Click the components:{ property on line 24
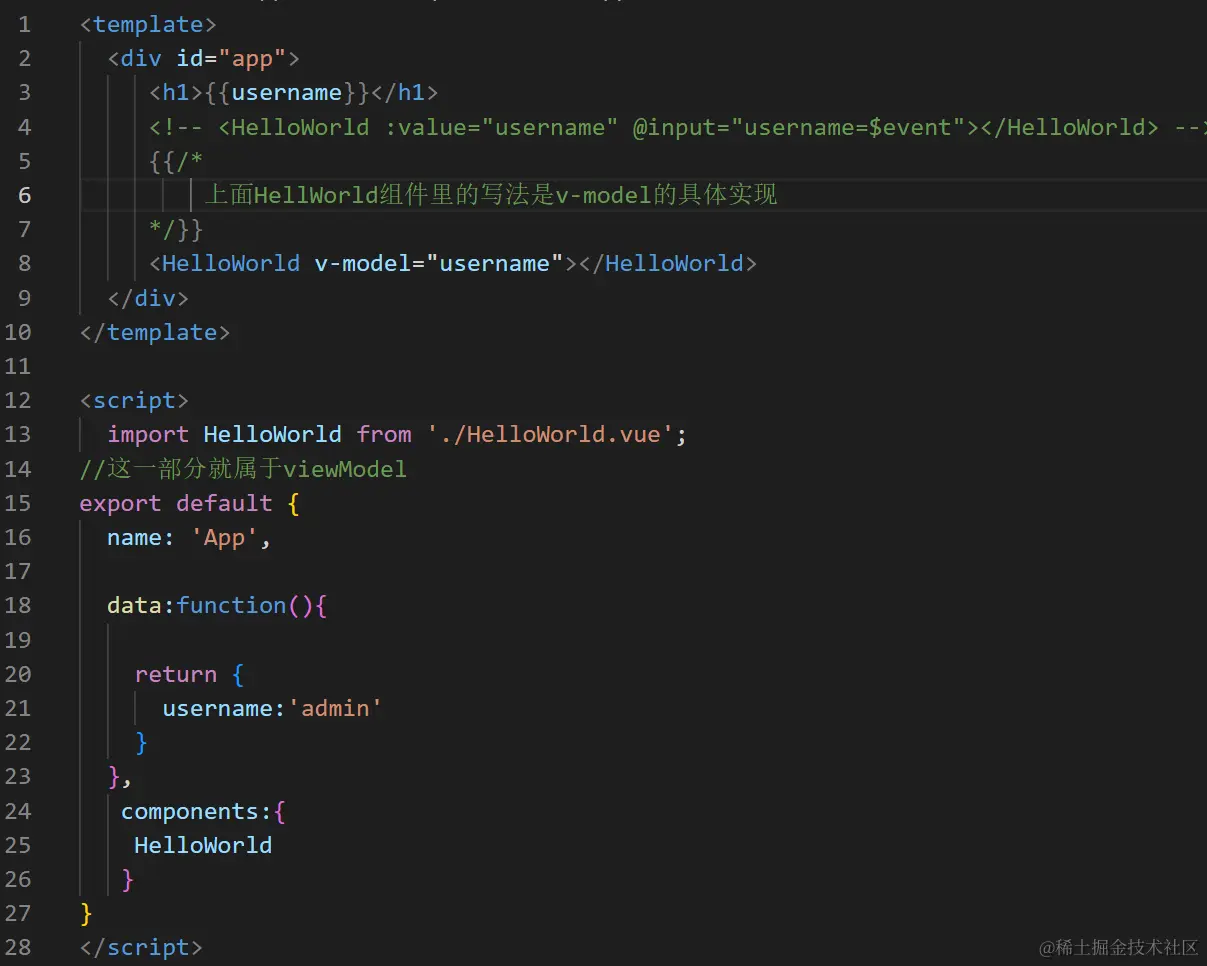The width and height of the screenshot is (1207, 966). coord(204,811)
